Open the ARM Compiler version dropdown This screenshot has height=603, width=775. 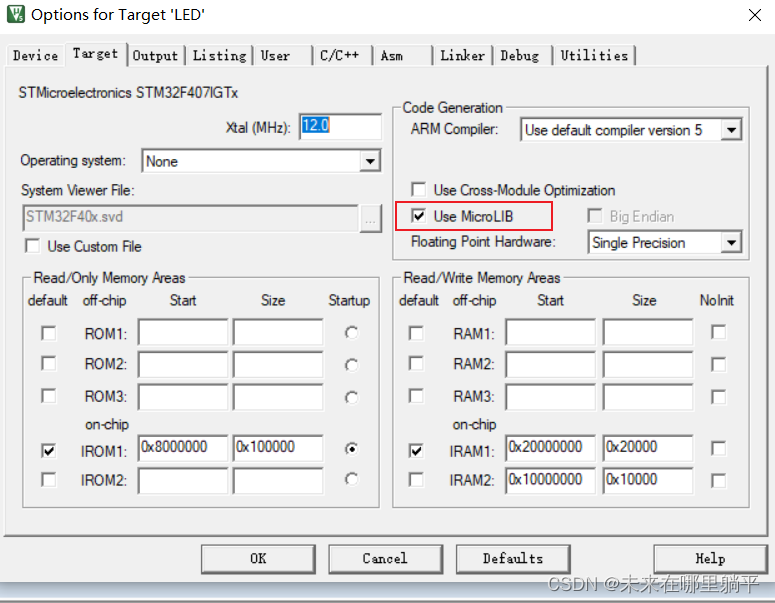click(732, 130)
